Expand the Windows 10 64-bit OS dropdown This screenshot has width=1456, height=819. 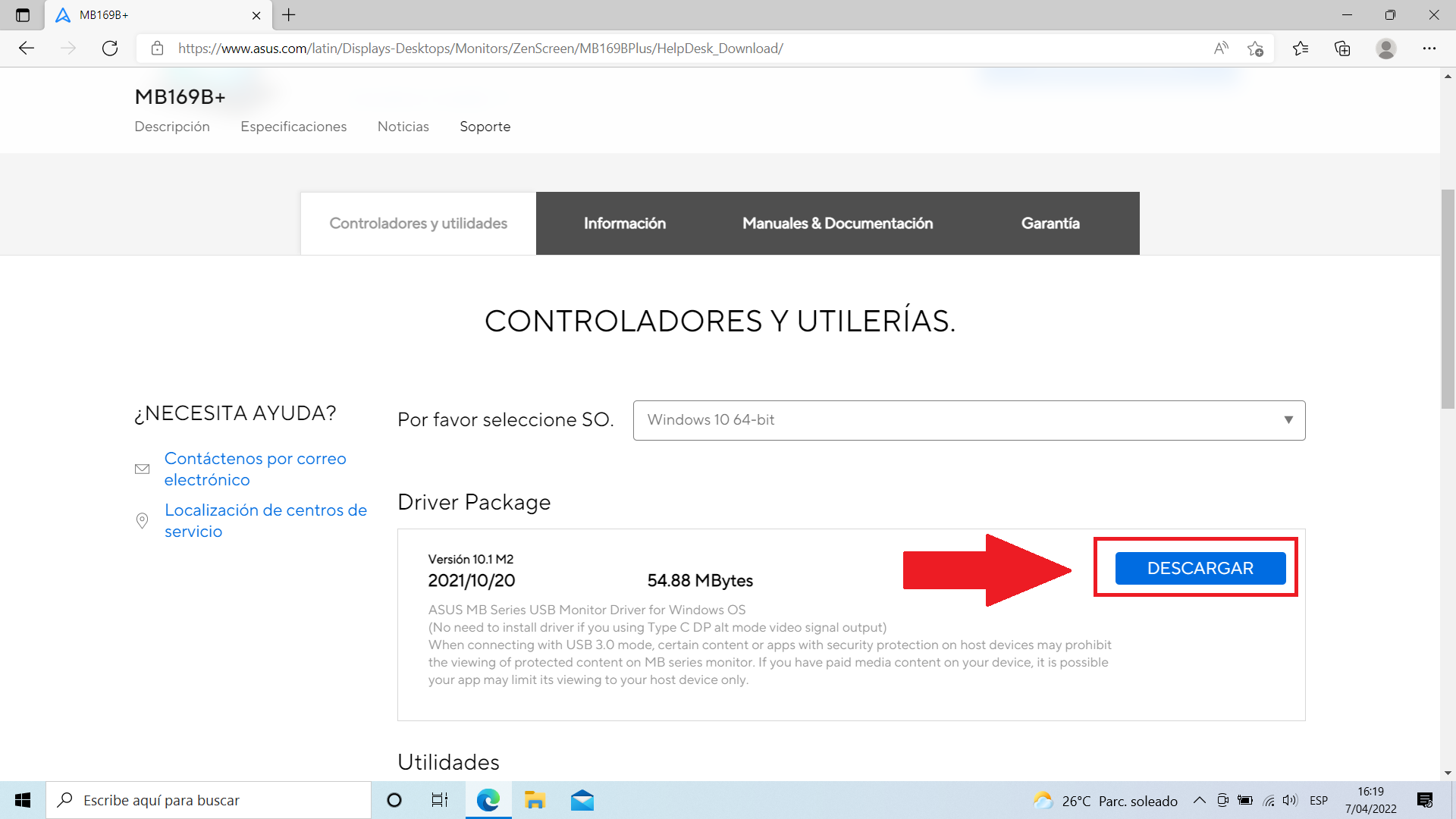tap(968, 420)
